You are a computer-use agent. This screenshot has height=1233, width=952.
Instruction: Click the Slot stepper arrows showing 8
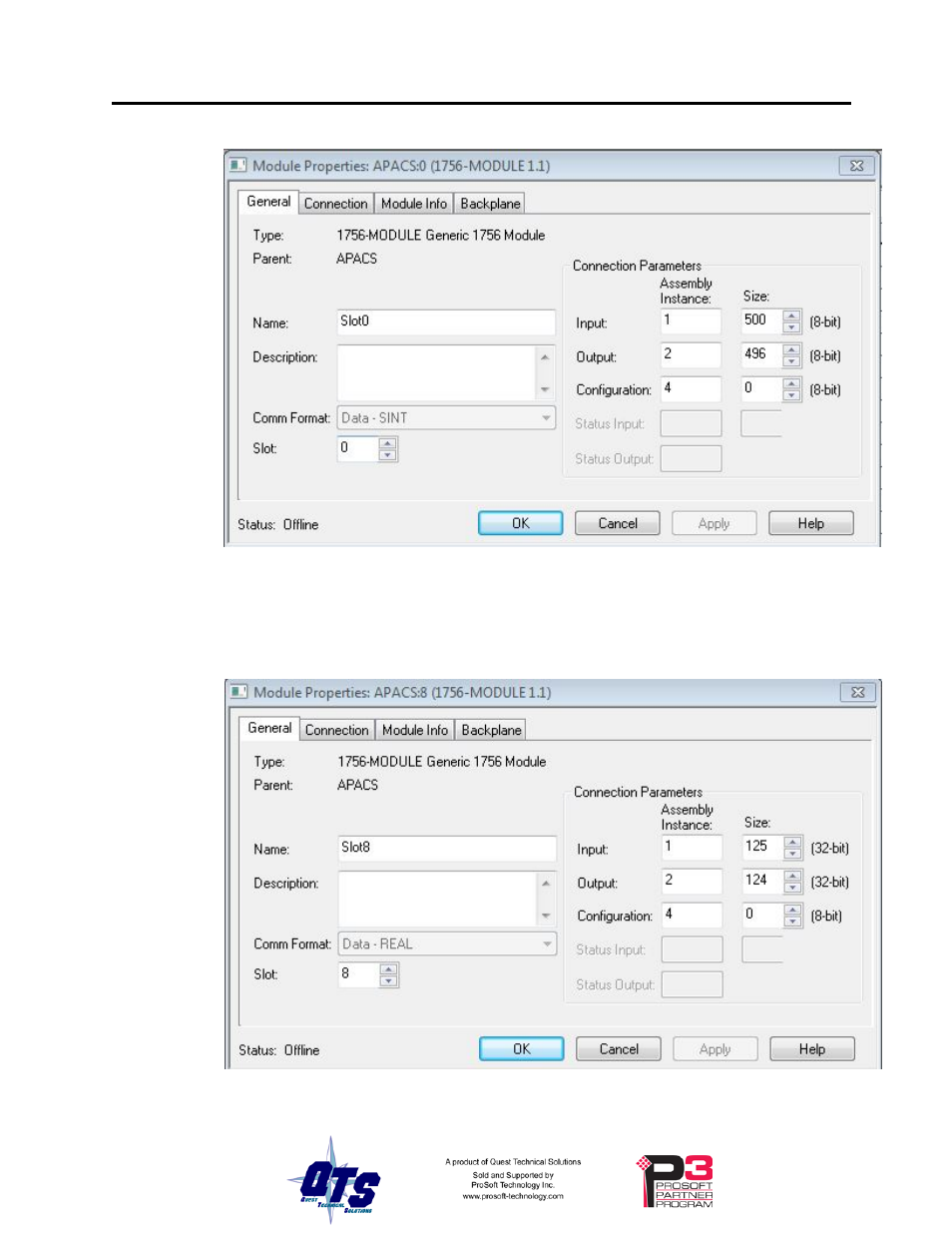(x=389, y=975)
